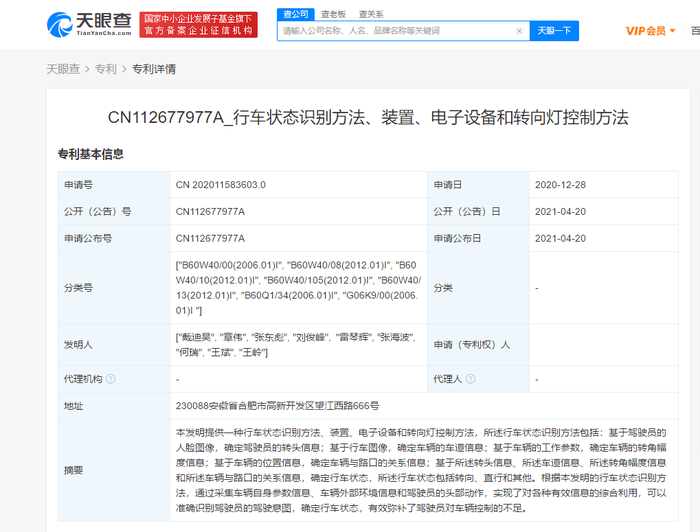This screenshot has width=700, height=532.
Task: Expand the VIP会员 dropdown menu
Action: (x=650, y=31)
